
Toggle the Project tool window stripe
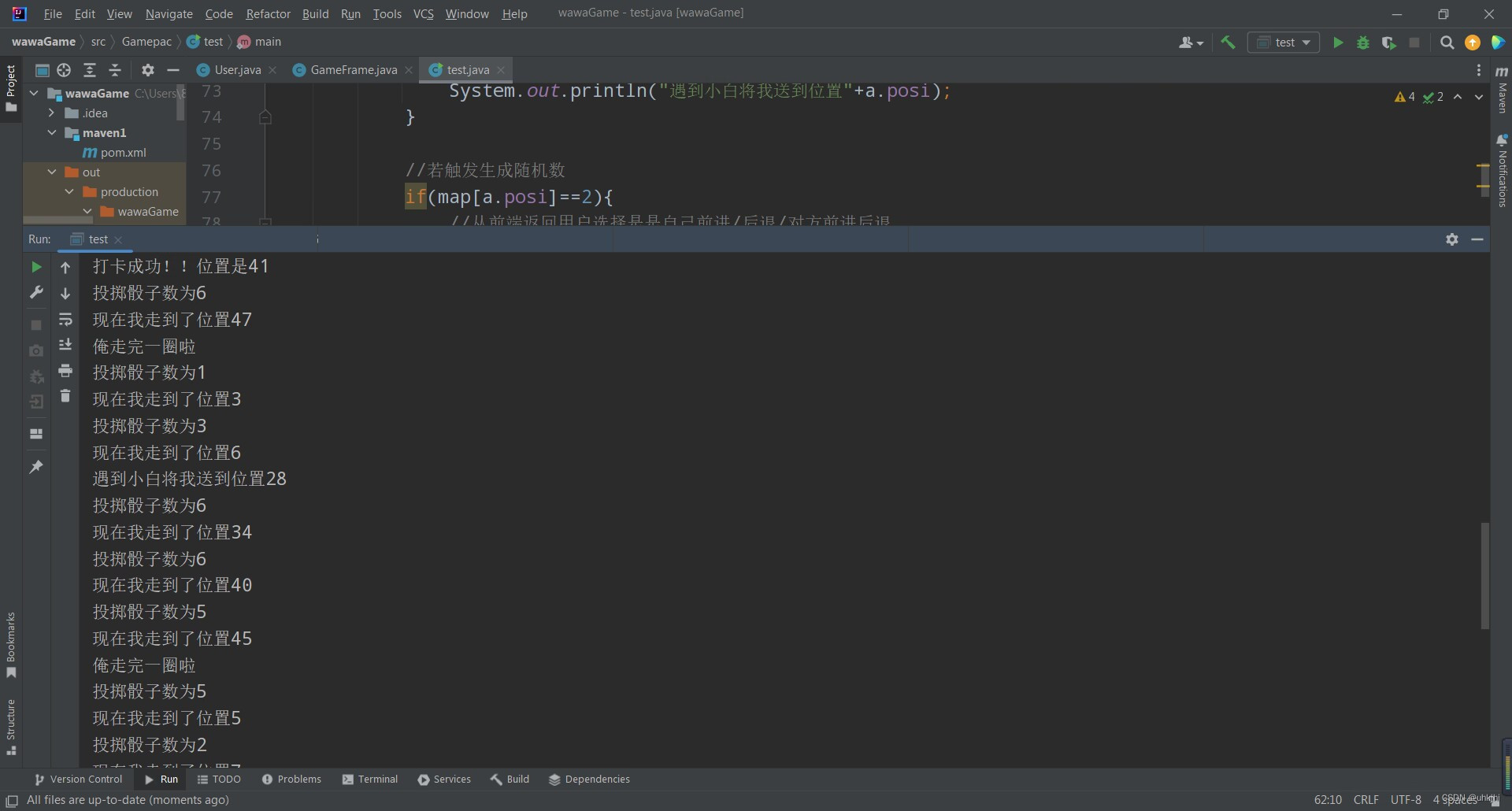click(x=11, y=88)
